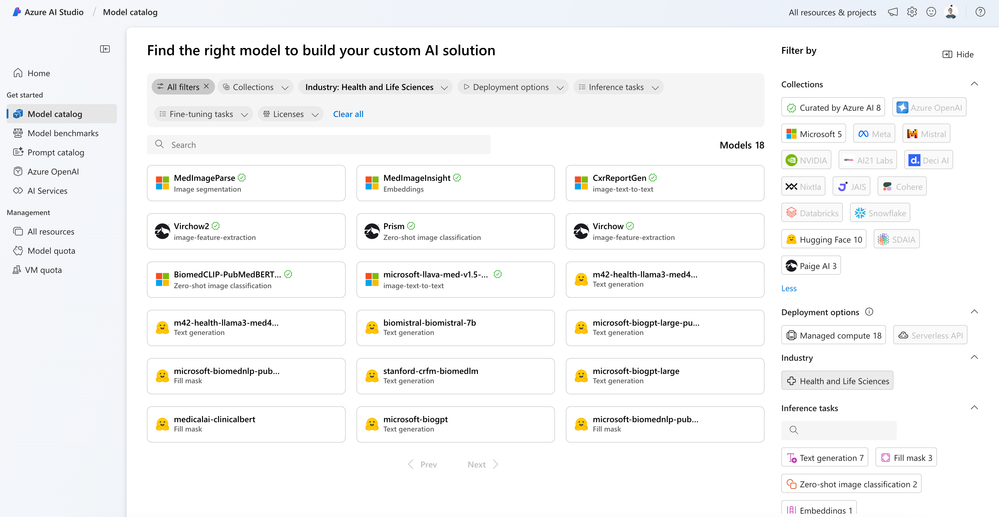Open the Fine-tuning tasks dropdown

click(203, 114)
